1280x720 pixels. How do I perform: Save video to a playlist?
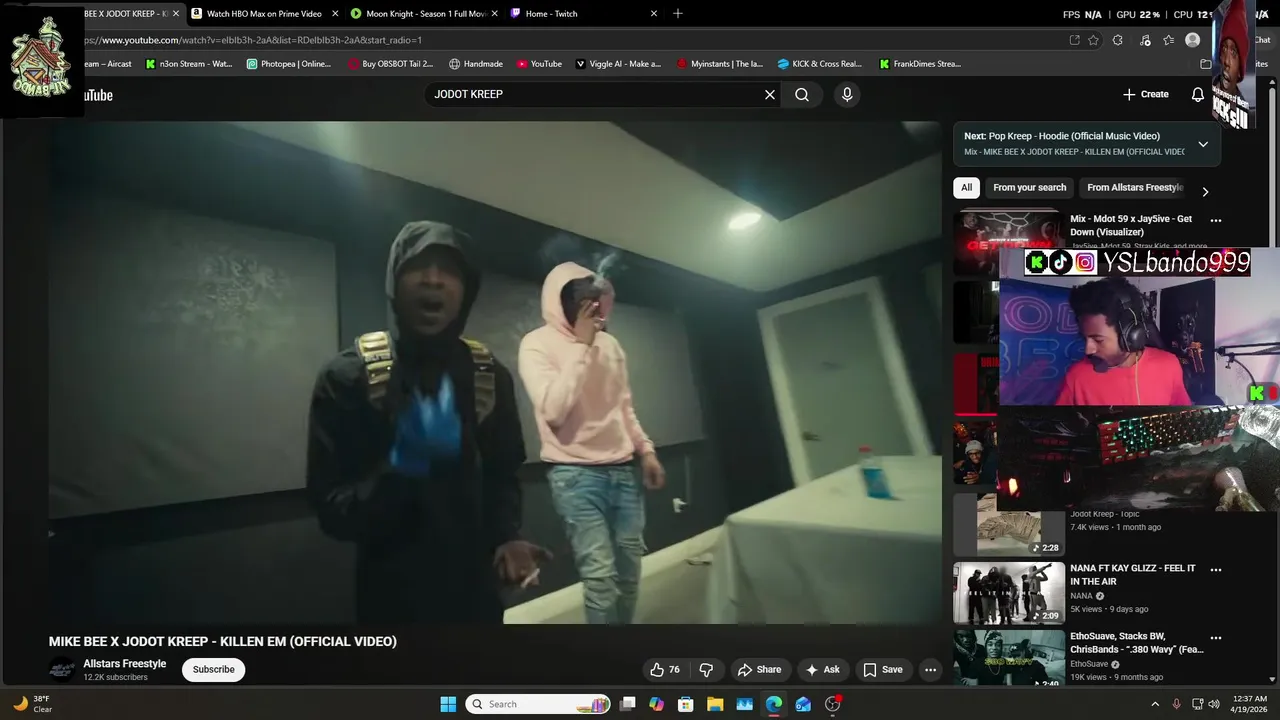click(x=883, y=669)
